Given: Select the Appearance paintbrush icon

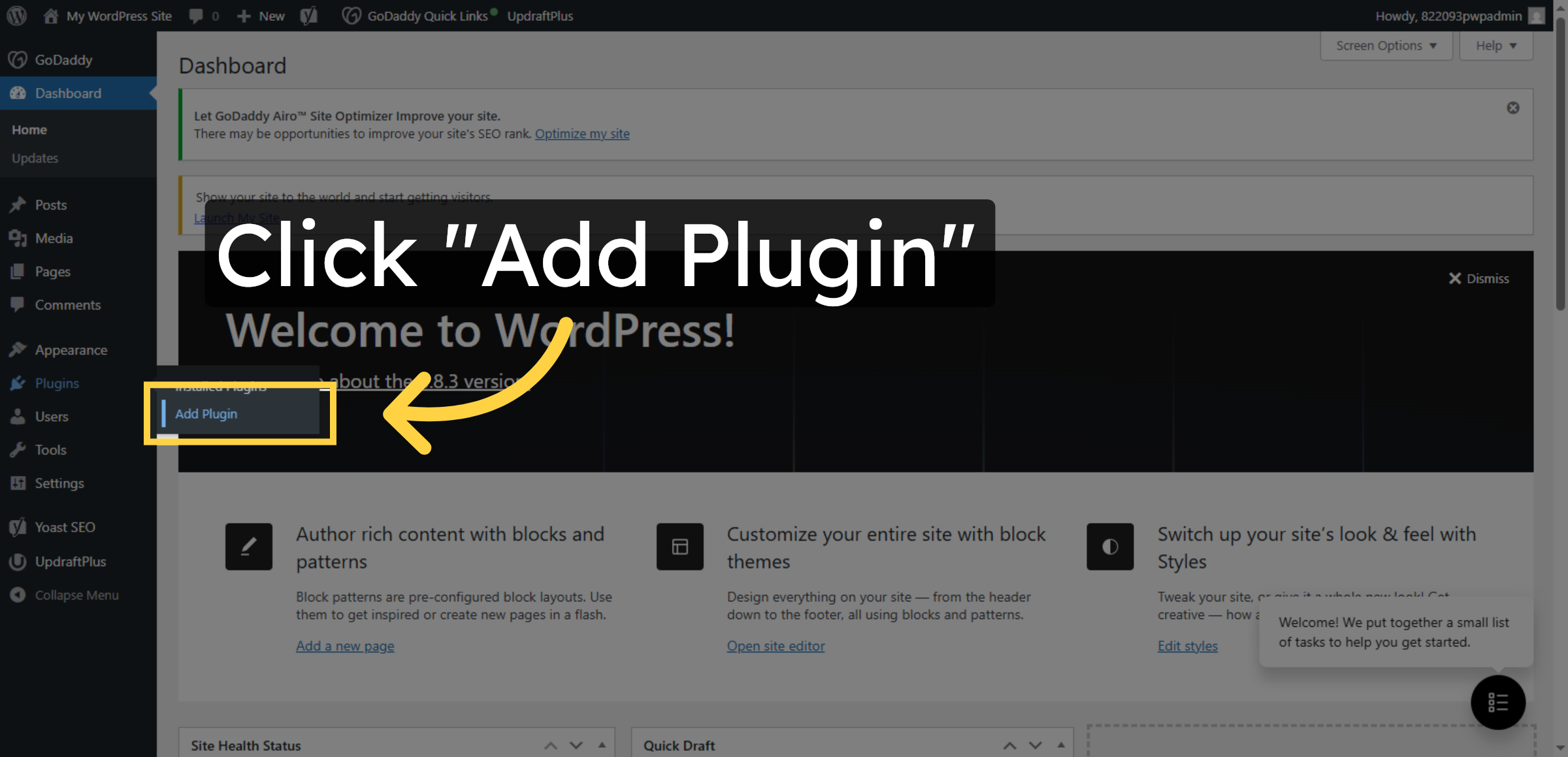Looking at the screenshot, I should 18,349.
